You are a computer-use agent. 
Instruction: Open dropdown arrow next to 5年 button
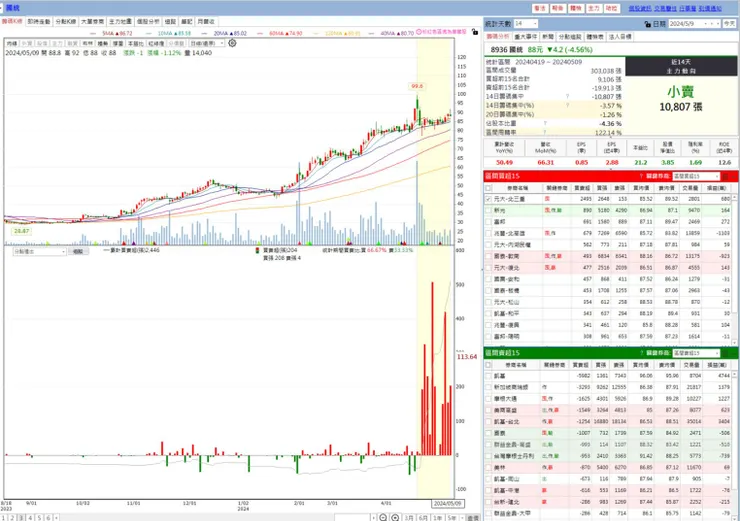pos(461,518)
